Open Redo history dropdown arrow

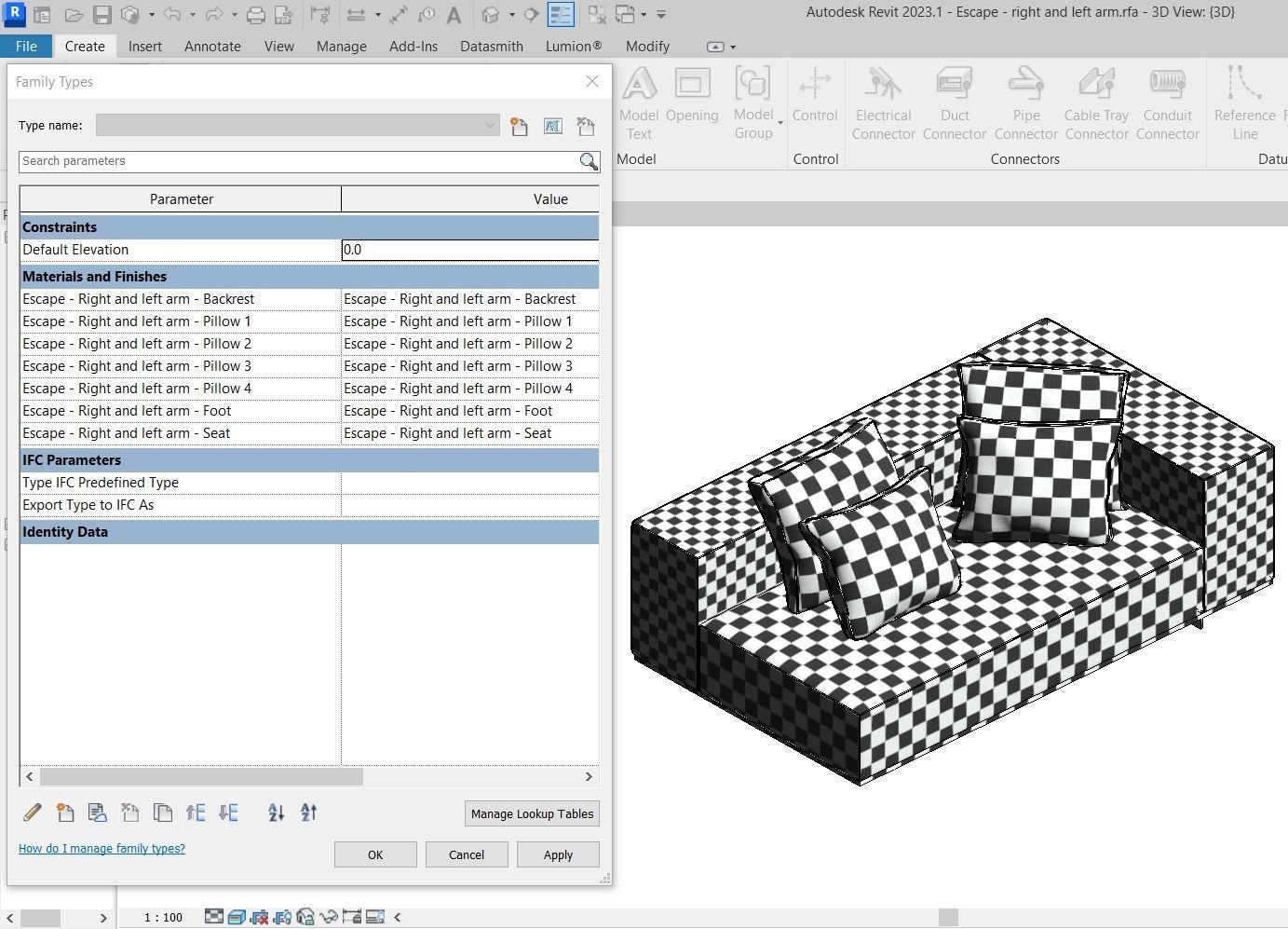coord(234,15)
